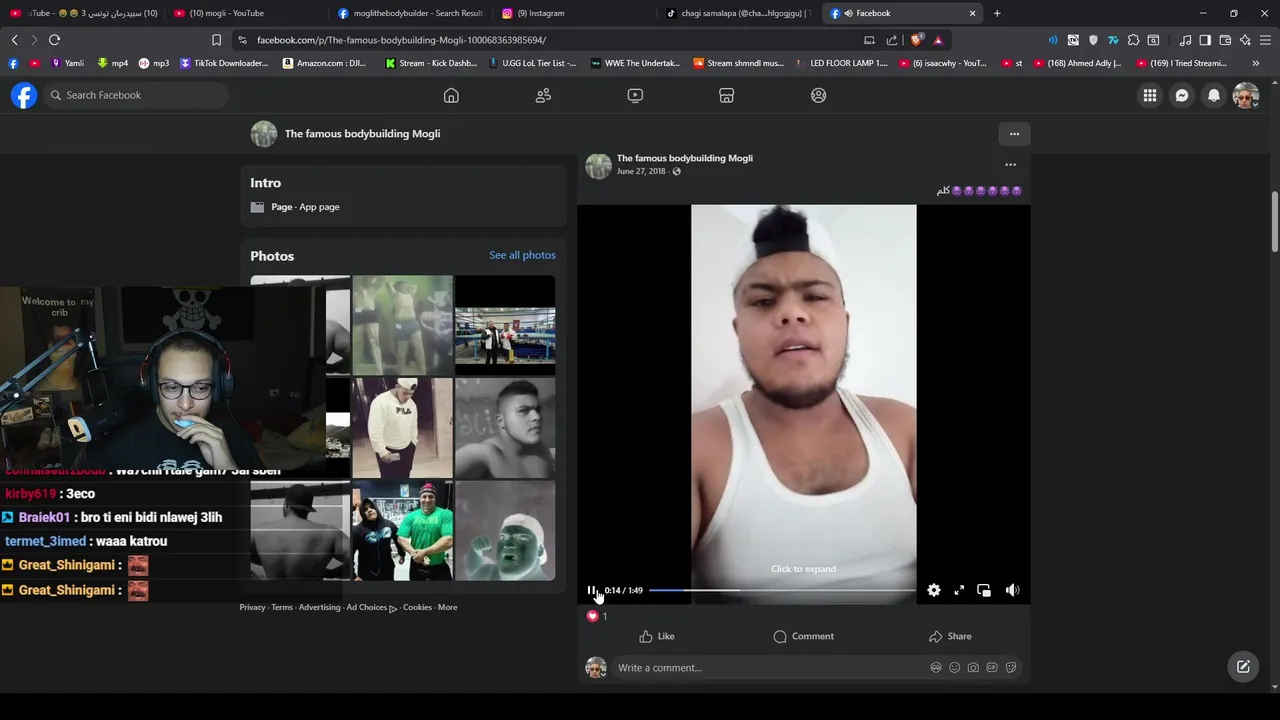Screen dimensions: 1280x720
Task: Open the boxing ring photo thumbnail
Action: tap(505, 325)
